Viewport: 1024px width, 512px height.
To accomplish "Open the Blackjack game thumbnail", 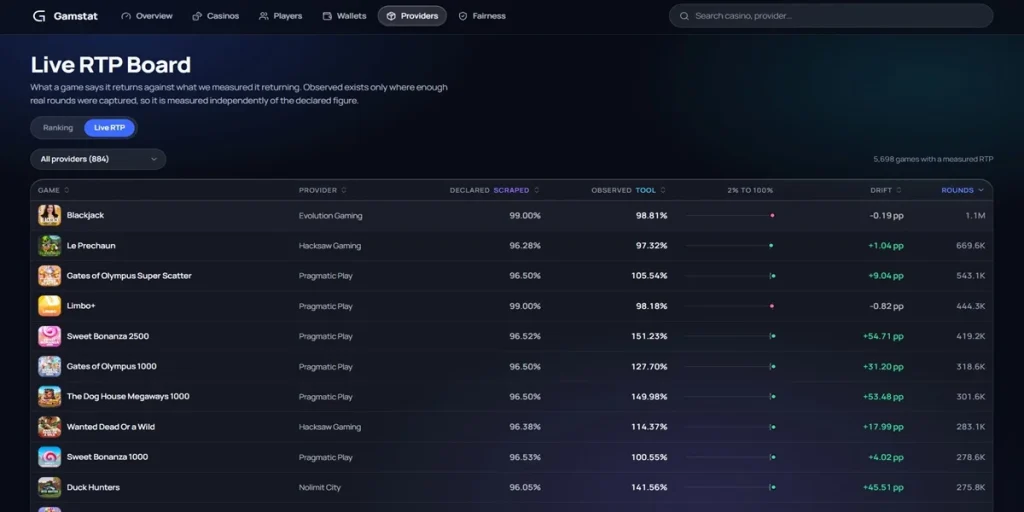I will tap(50, 216).
